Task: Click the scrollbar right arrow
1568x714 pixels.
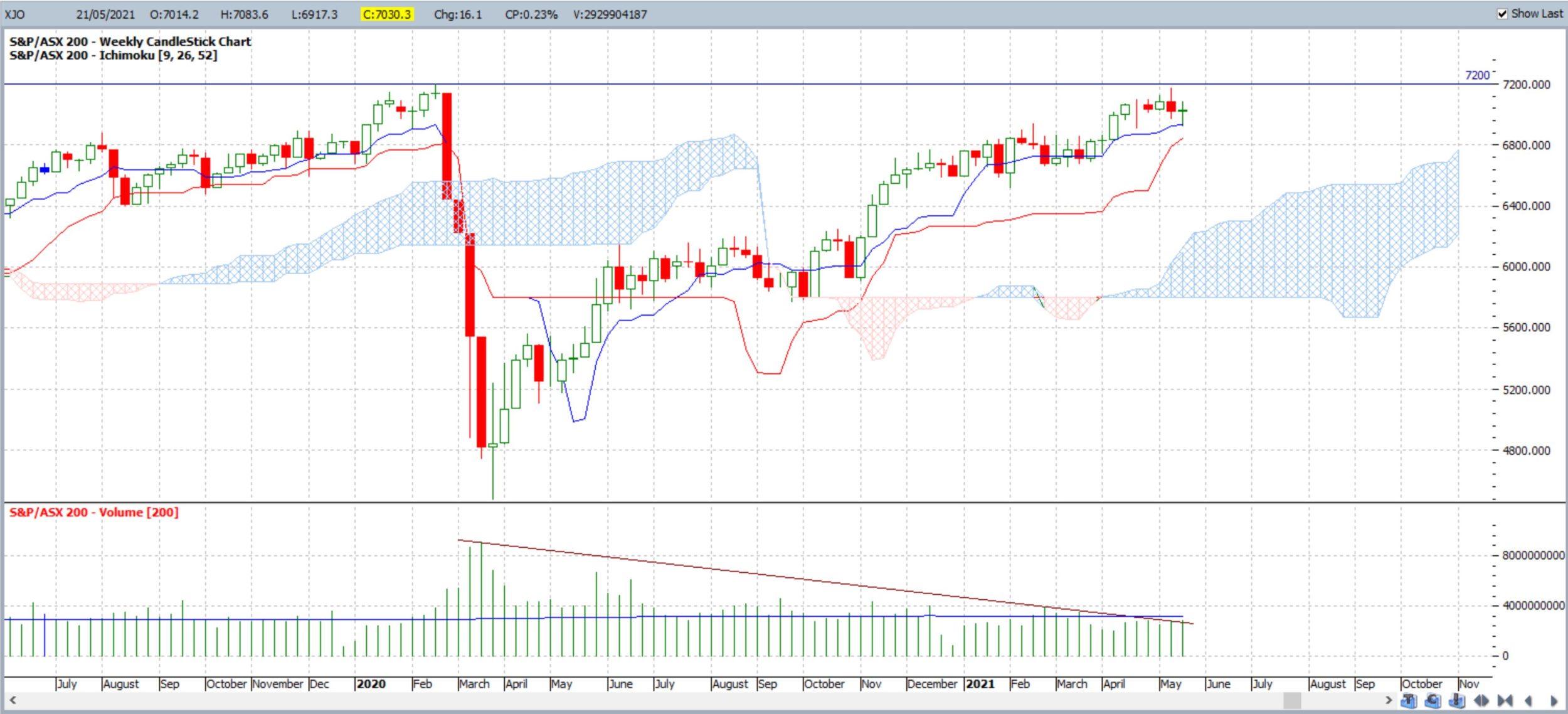Action: coord(1388,700)
